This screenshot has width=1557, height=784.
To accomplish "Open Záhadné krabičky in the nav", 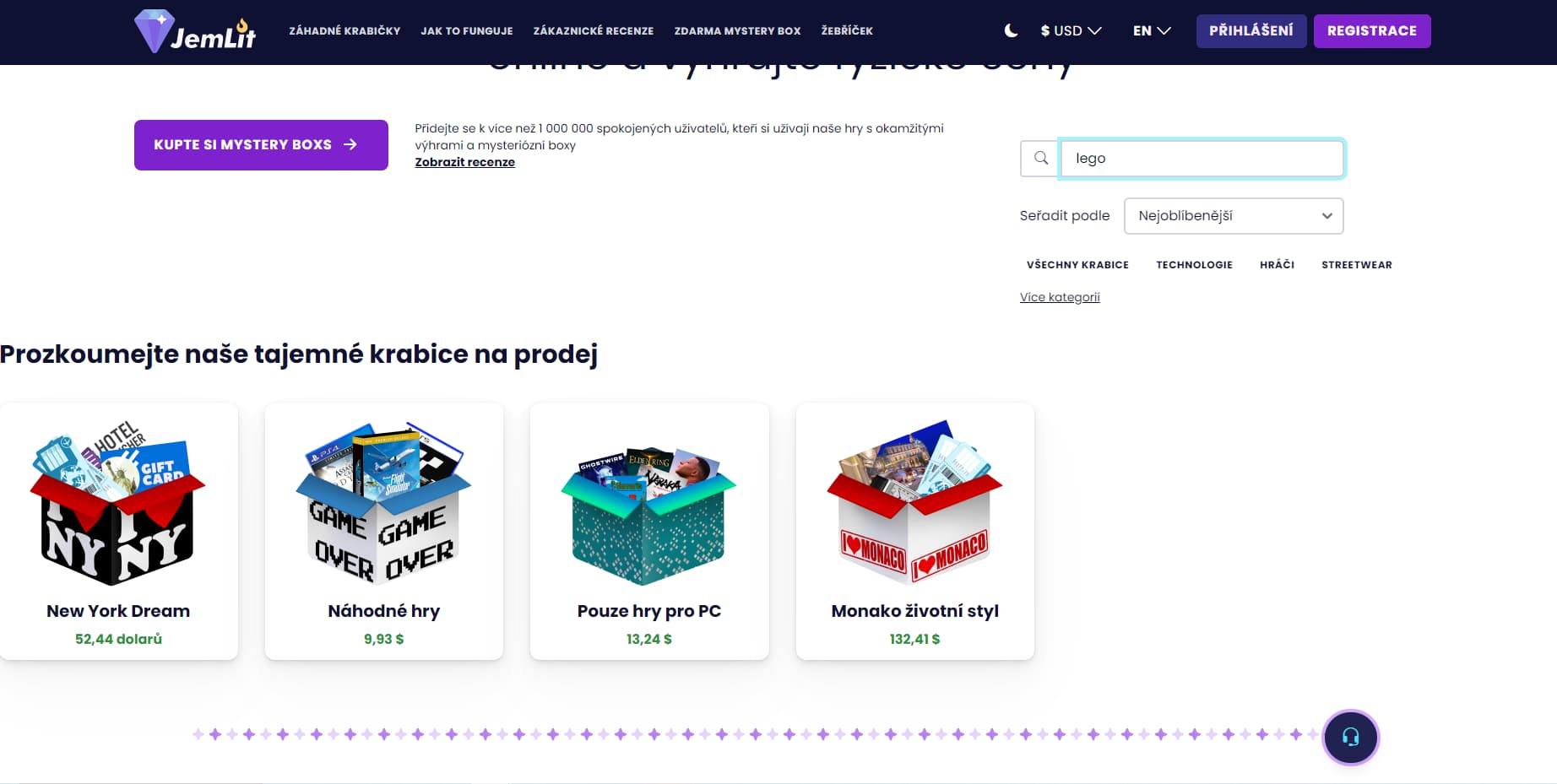I will [344, 30].
